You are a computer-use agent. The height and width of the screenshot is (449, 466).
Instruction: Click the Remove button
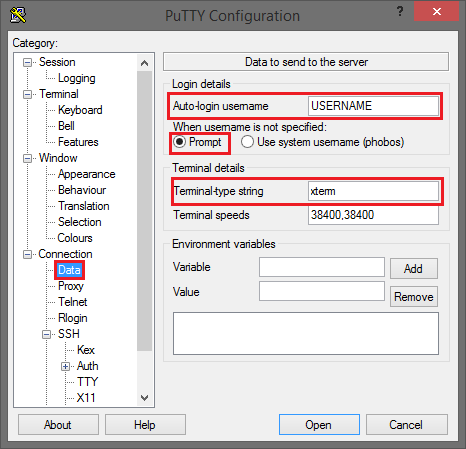(414, 296)
